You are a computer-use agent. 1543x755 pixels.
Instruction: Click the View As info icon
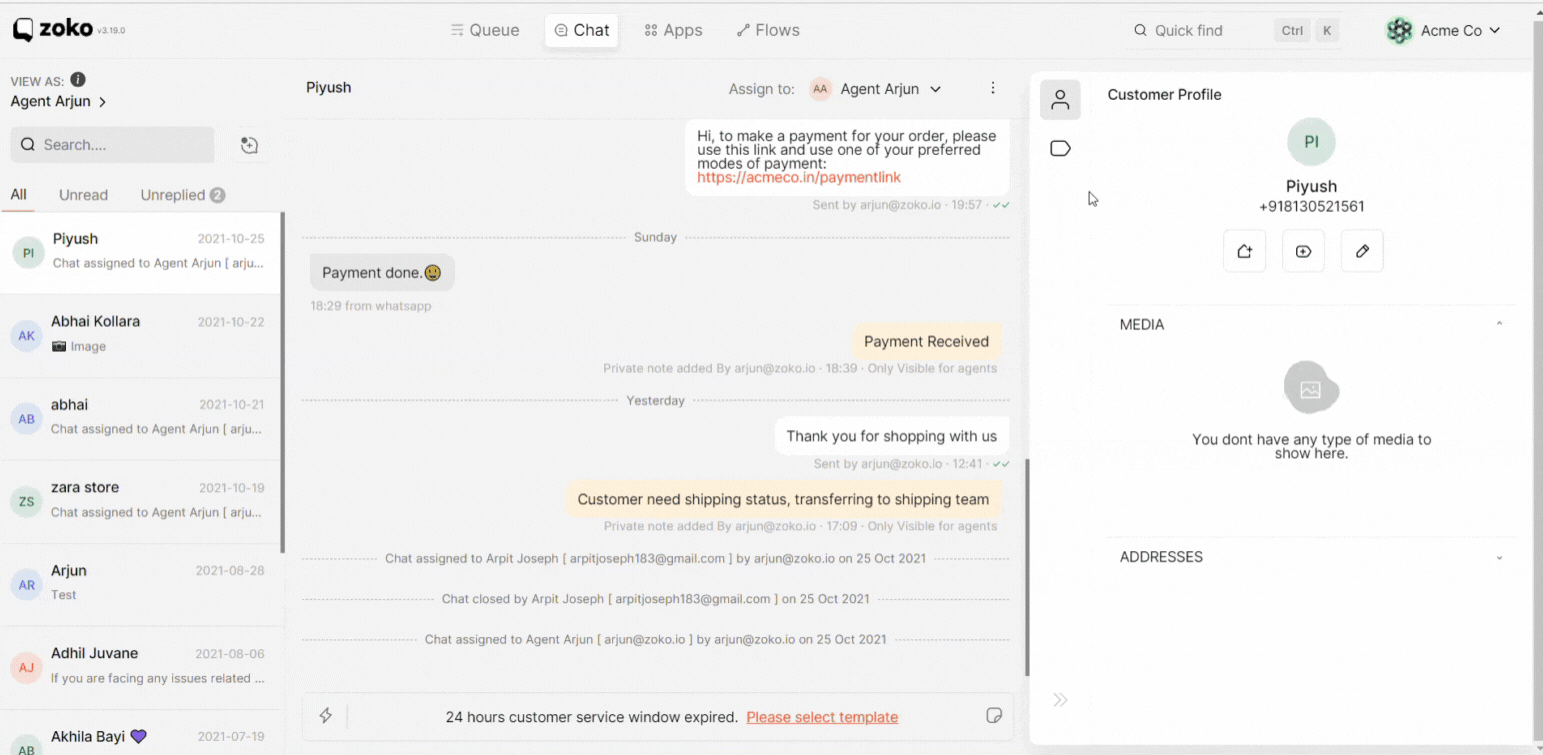pos(78,80)
